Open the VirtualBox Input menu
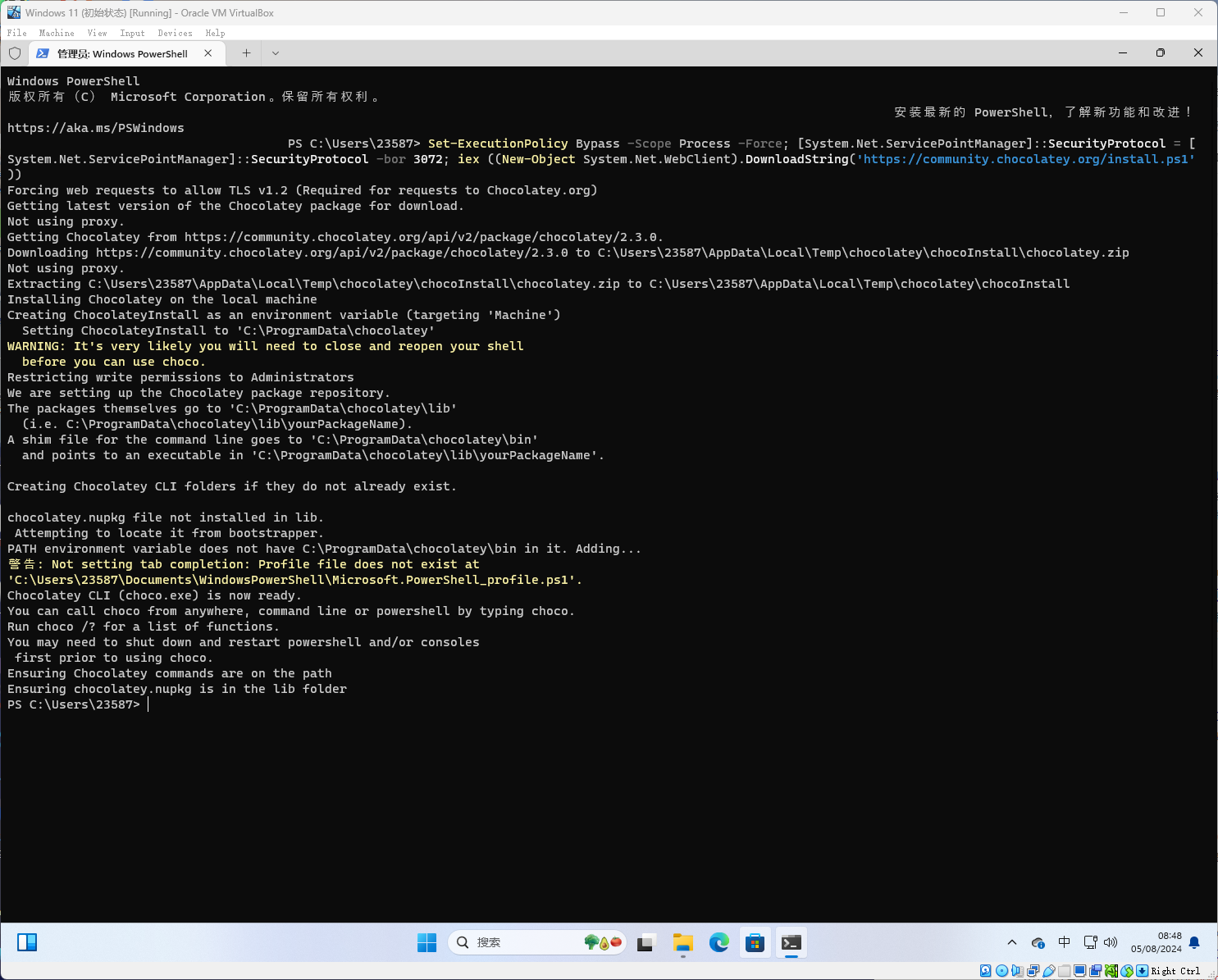The image size is (1218, 980). point(132,33)
